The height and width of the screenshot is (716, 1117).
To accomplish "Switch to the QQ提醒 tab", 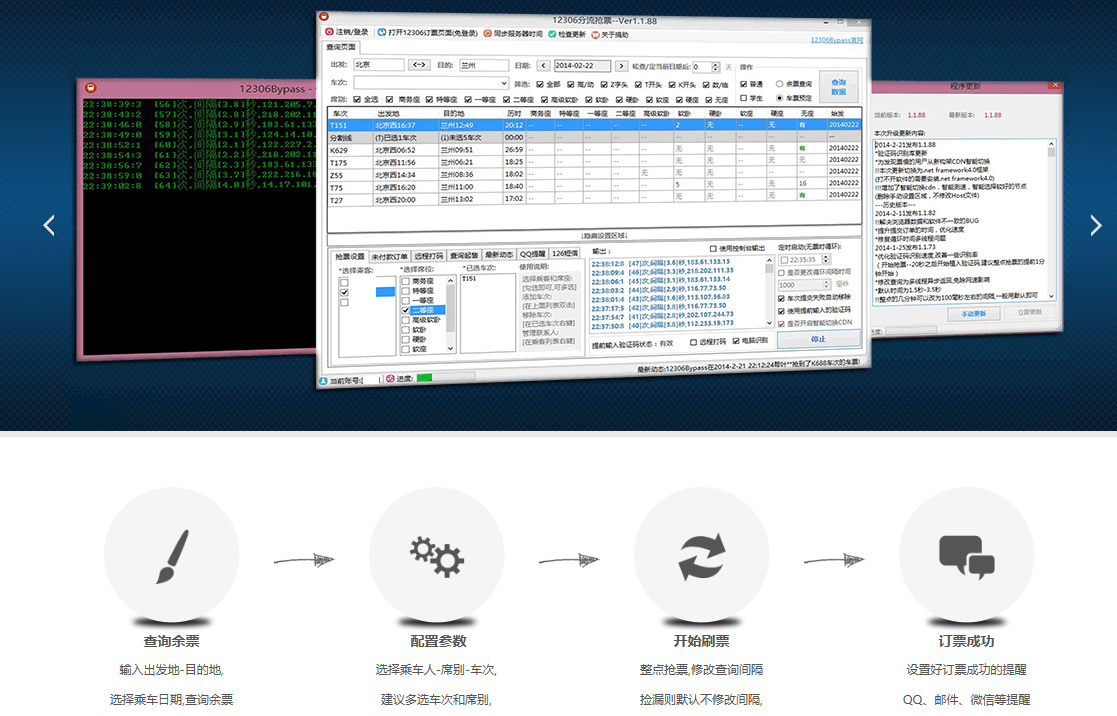I will tap(532, 254).
